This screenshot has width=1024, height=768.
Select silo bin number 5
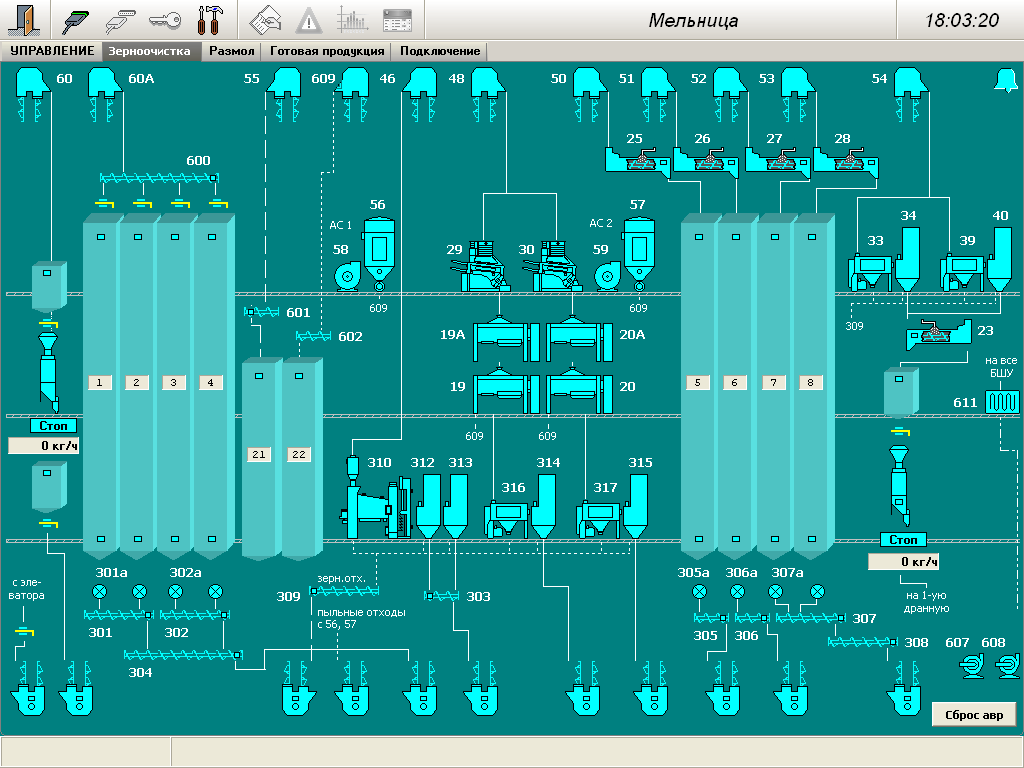click(698, 382)
